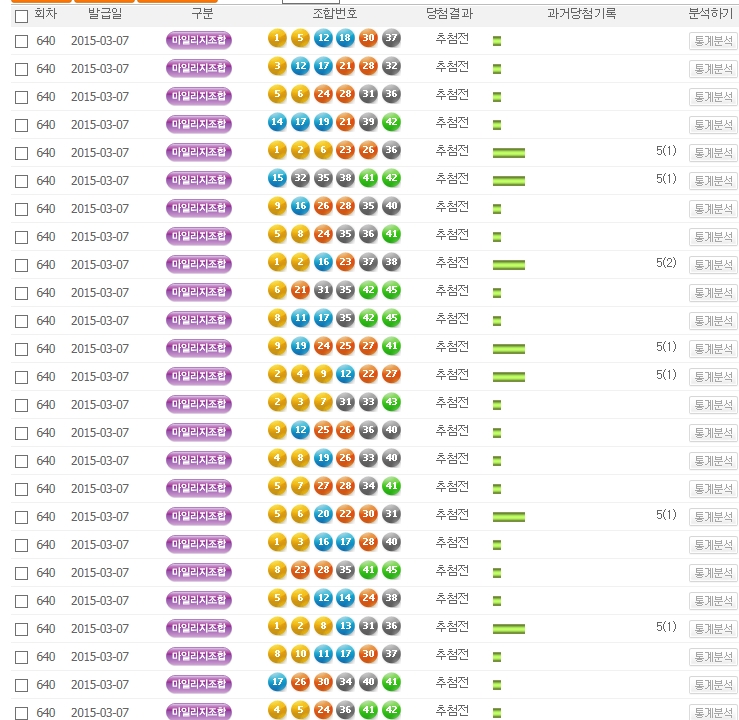Click the blue ball number 20
Image resolution: width=739 pixels, height=720 pixels.
[322, 514]
